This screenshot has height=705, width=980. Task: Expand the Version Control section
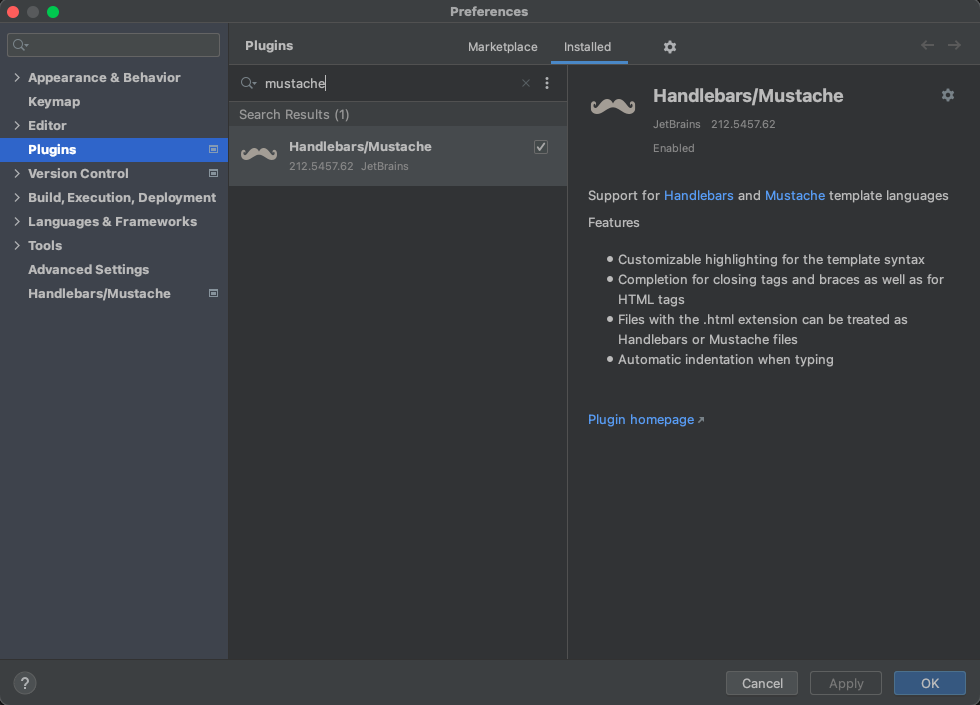pyautogui.click(x=17, y=173)
